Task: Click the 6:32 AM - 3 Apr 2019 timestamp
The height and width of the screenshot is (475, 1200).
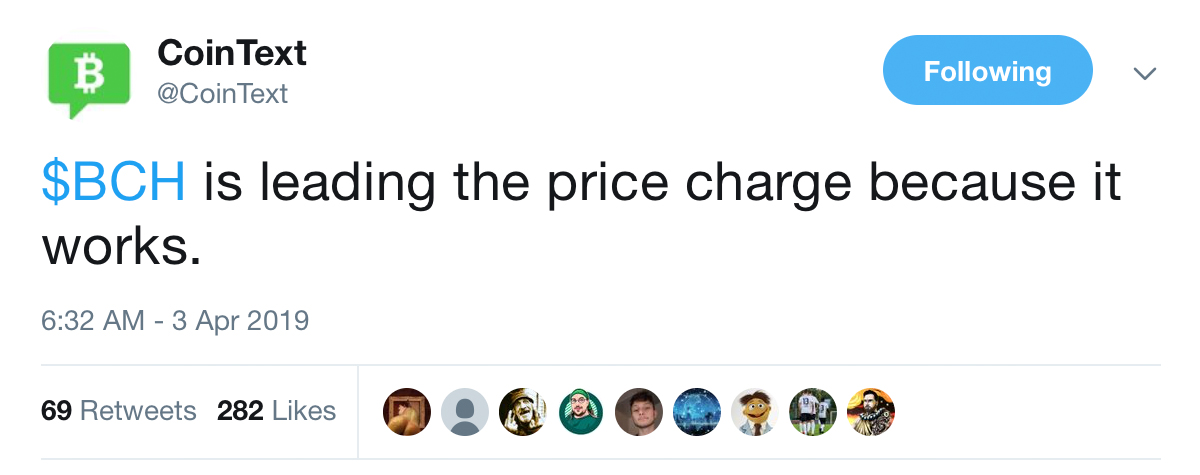Action: coord(175,321)
